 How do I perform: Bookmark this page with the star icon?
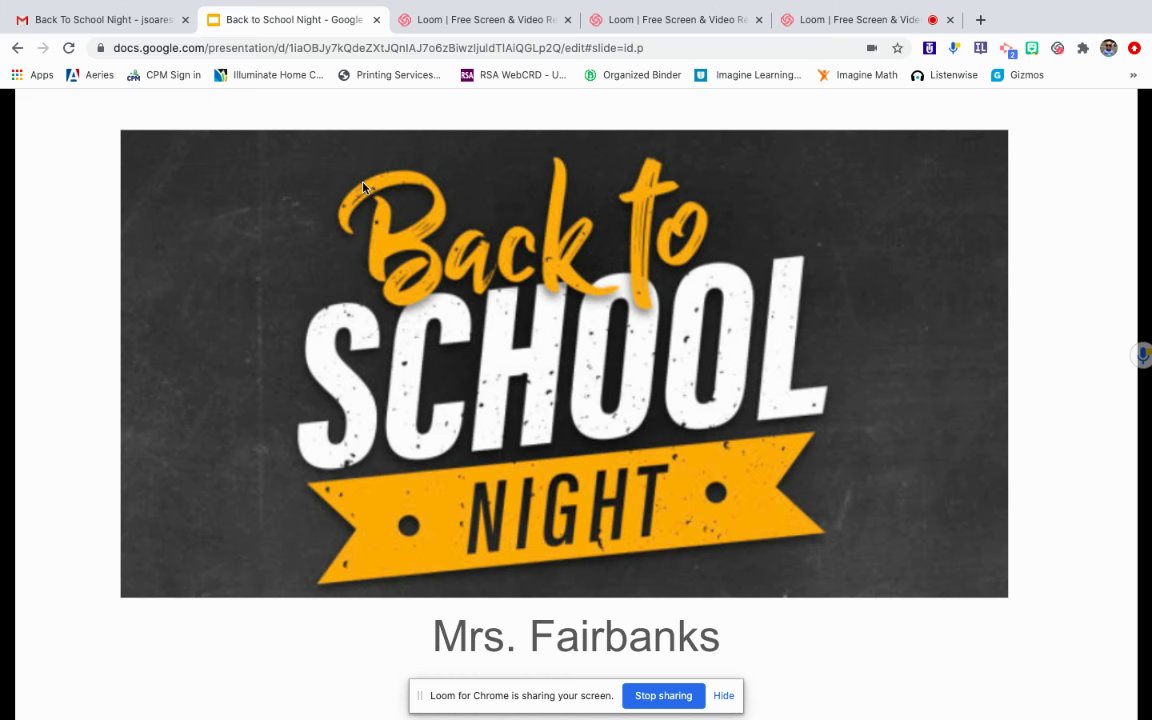click(897, 48)
